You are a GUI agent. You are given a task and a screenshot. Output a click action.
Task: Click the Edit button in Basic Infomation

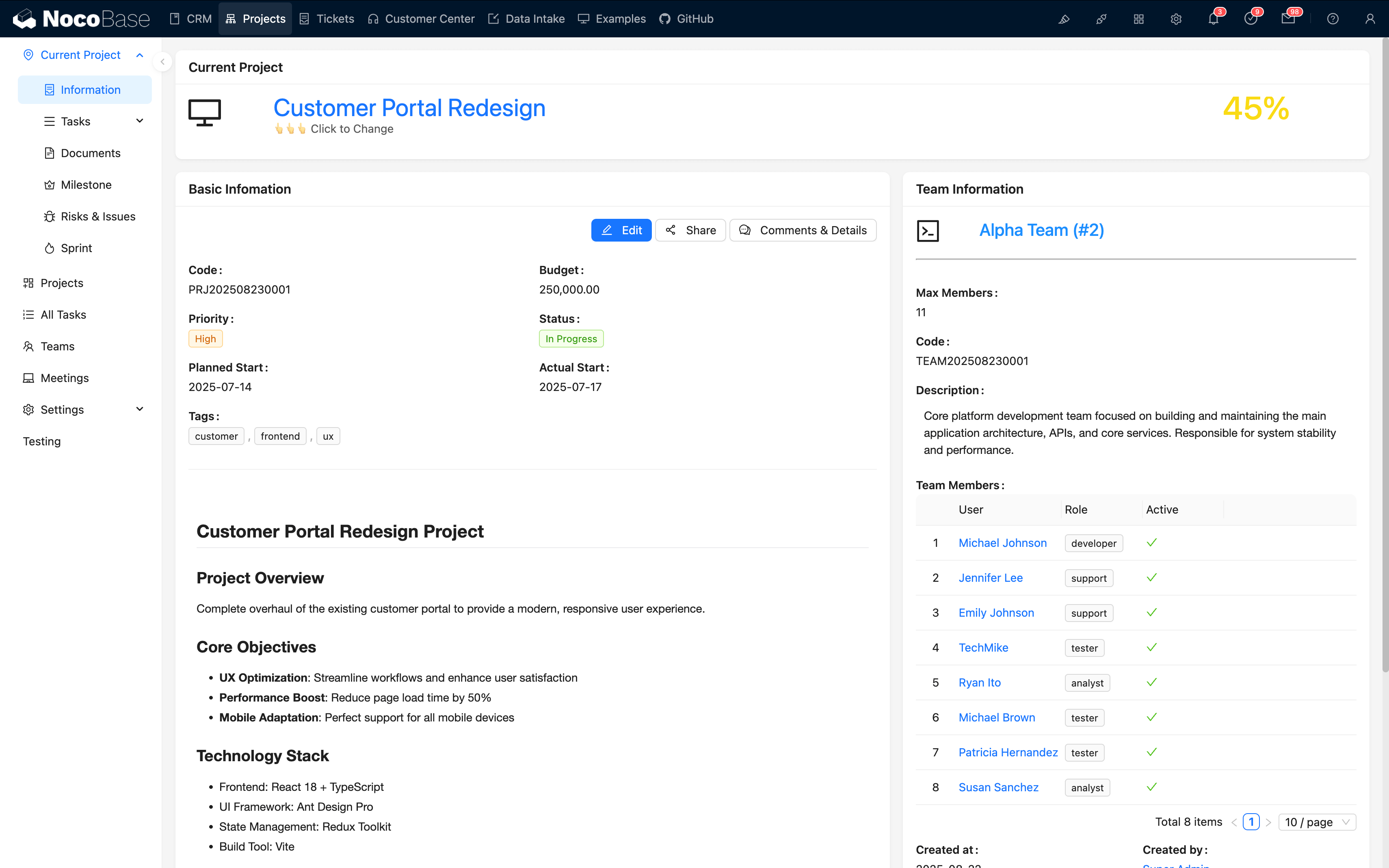[621, 230]
